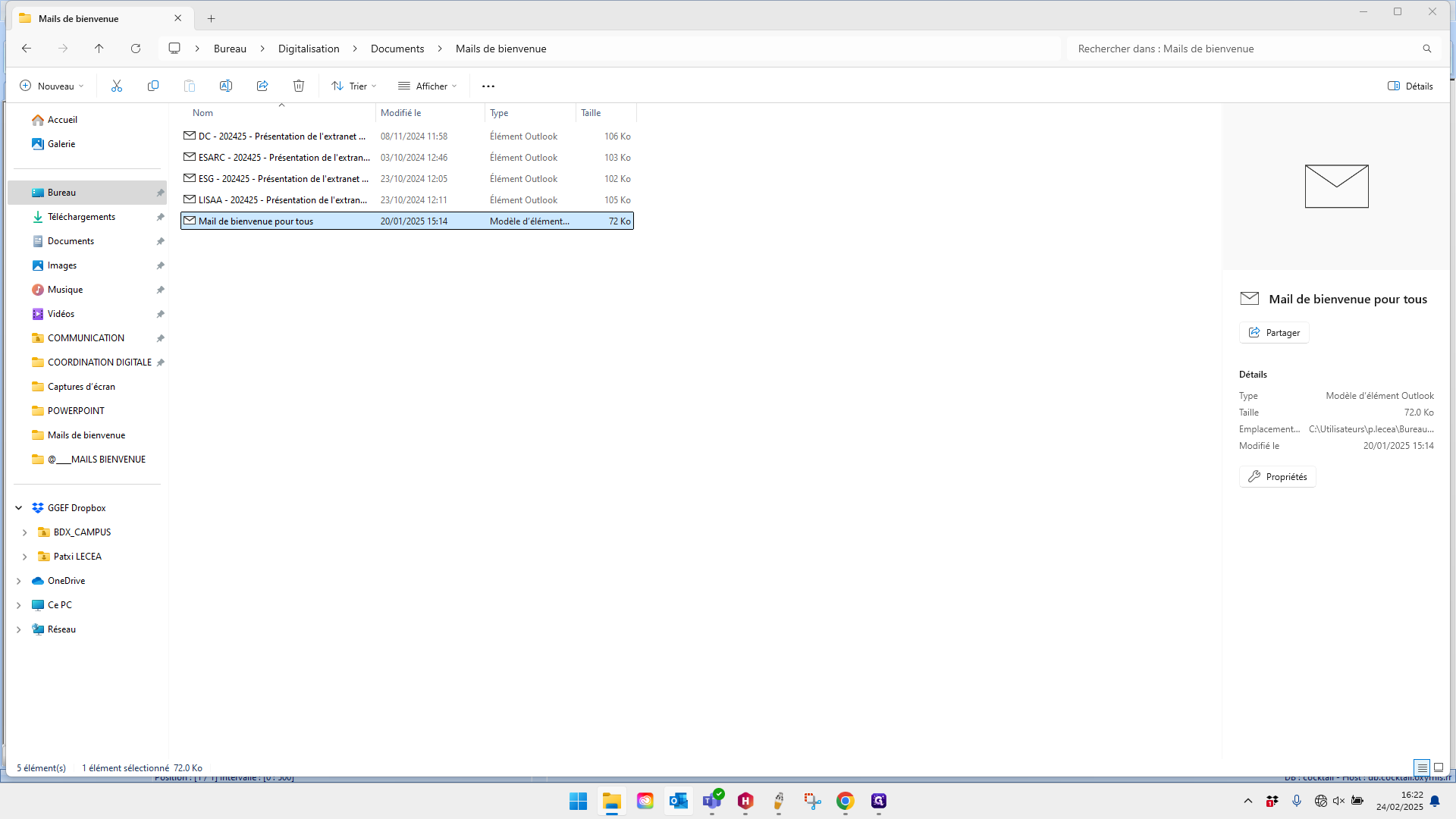This screenshot has width=1456, height=819.
Task: Click Bureau in the breadcrumb path
Action: pos(230,49)
